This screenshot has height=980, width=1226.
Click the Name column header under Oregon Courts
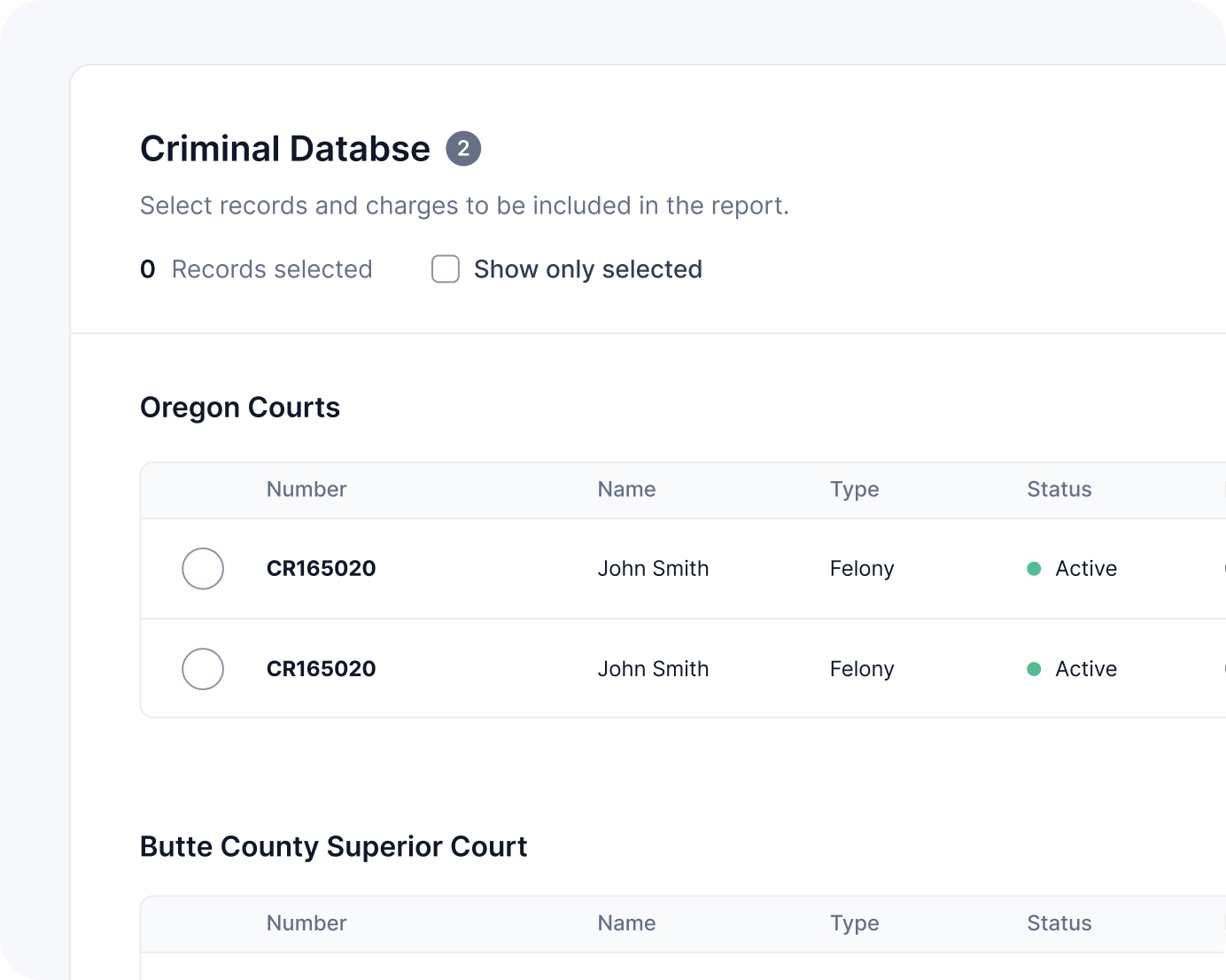[x=626, y=489]
